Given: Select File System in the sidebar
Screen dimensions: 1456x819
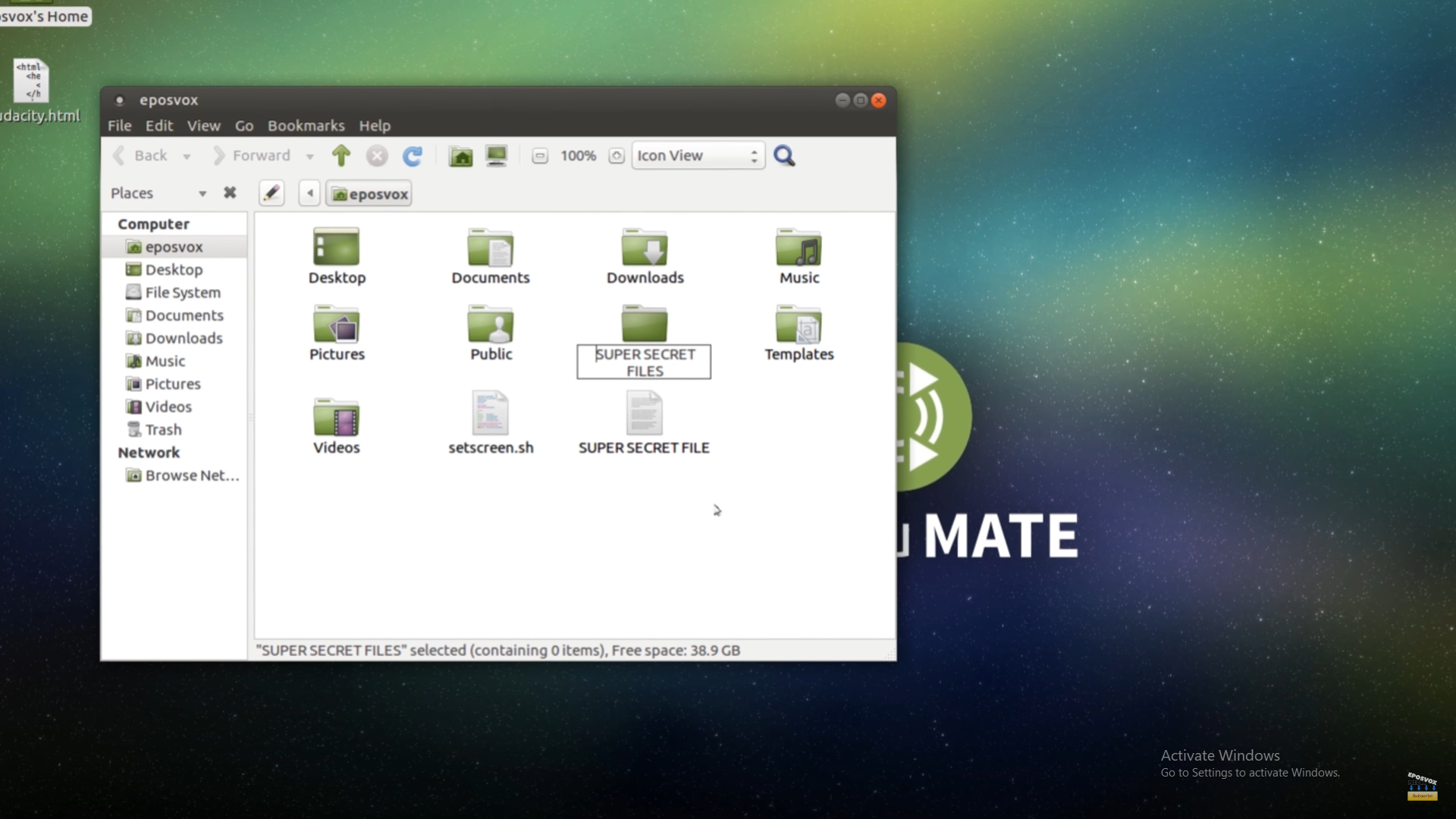Looking at the screenshot, I should pos(174,293).
